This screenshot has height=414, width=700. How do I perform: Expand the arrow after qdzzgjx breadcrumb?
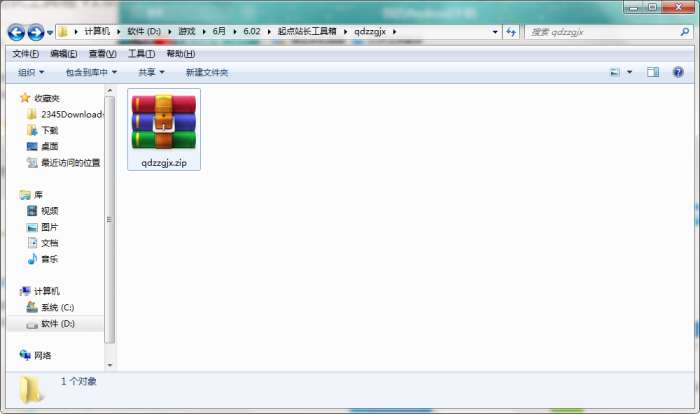click(x=394, y=32)
